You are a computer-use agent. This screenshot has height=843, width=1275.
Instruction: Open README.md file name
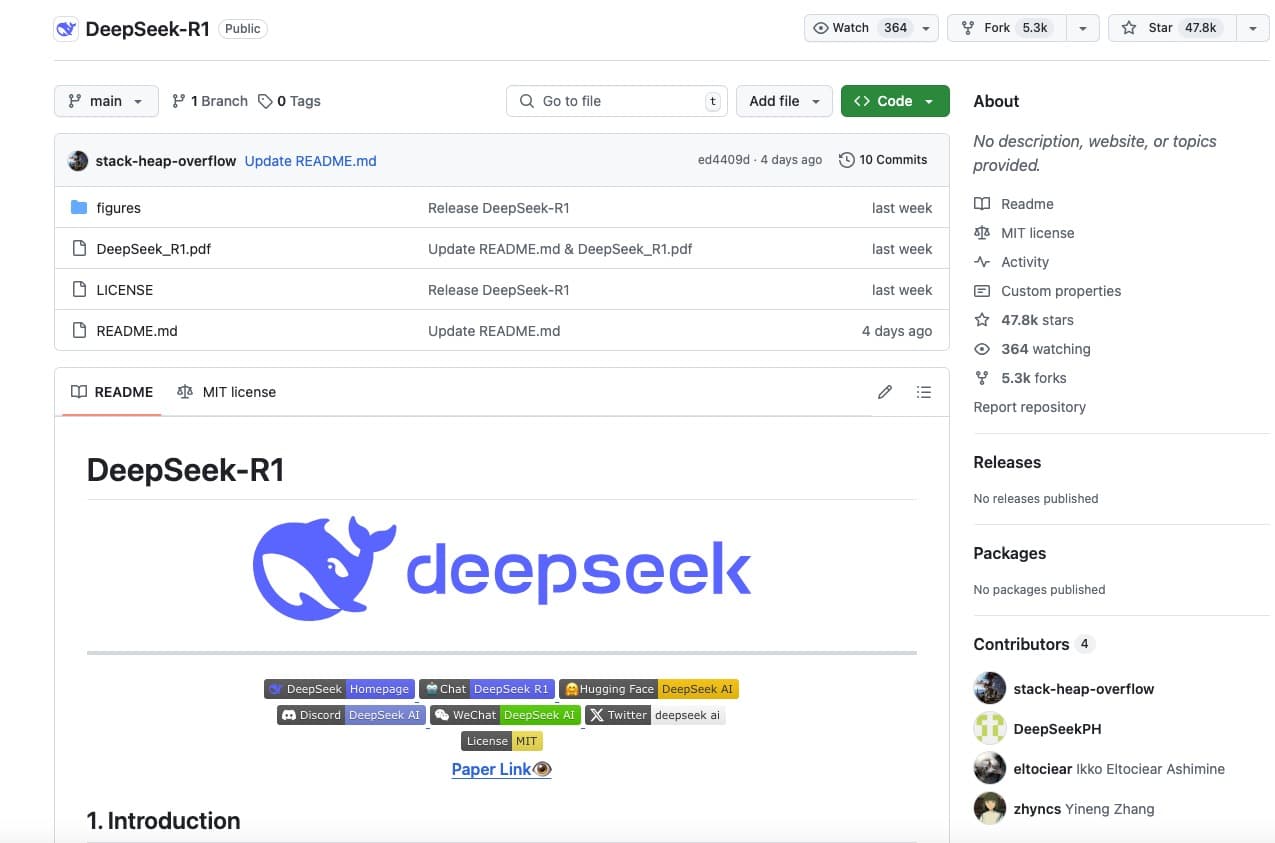tap(136, 331)
